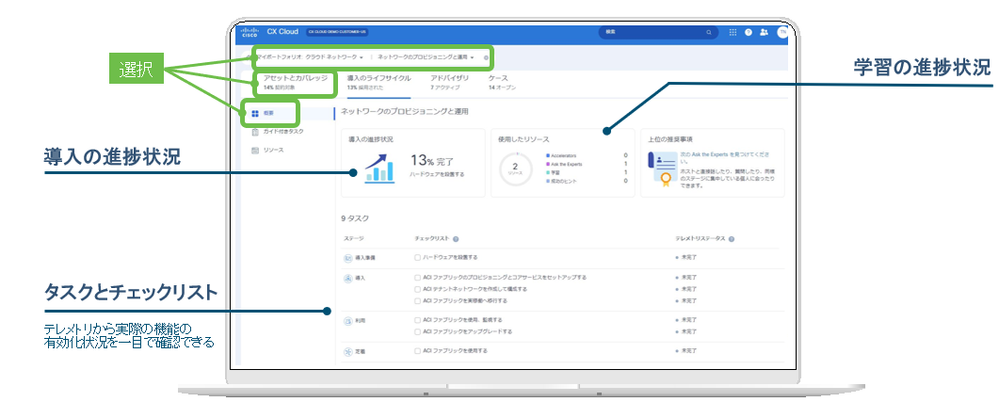
Task: Select ガイド付きタスク in the left sidebar
Action: [282, 132]
